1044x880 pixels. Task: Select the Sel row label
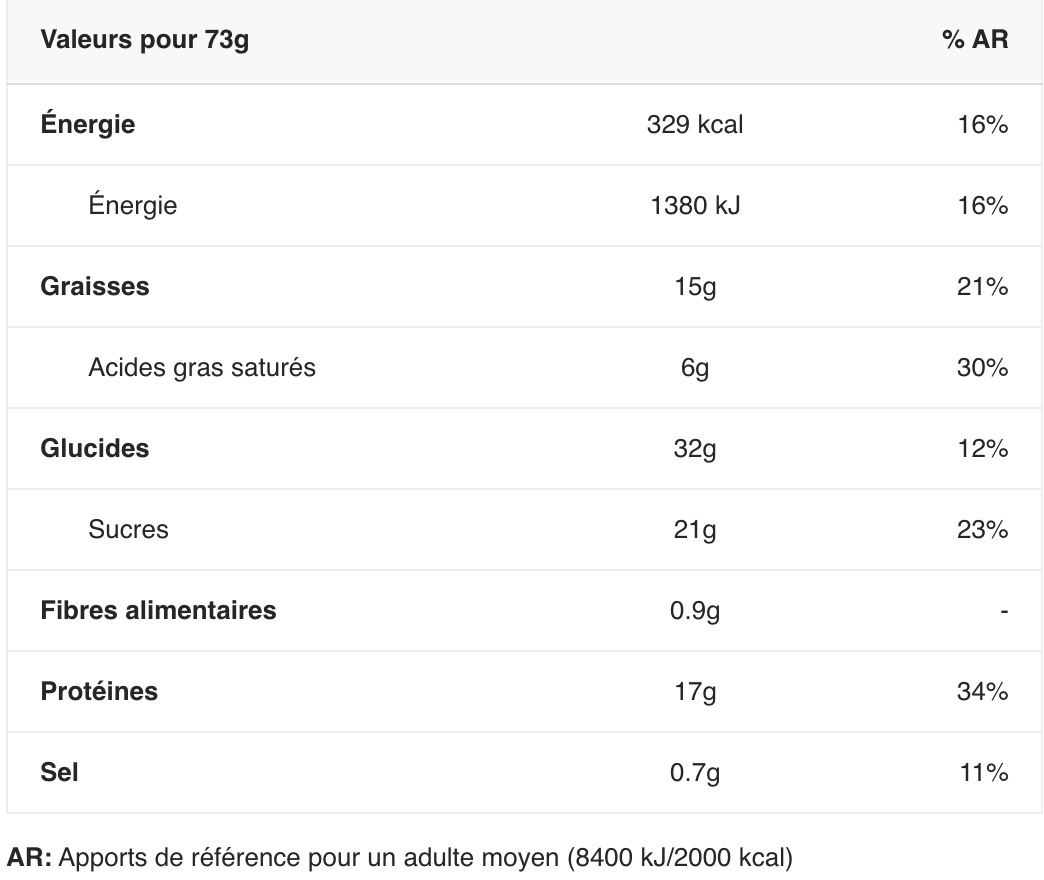59,773
